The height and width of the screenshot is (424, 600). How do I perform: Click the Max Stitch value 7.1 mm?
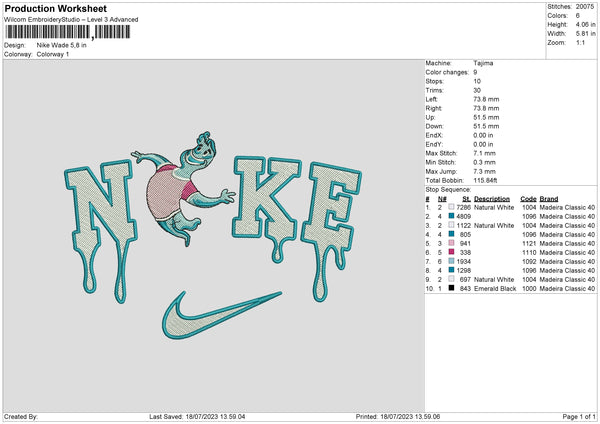pos(484,153)
